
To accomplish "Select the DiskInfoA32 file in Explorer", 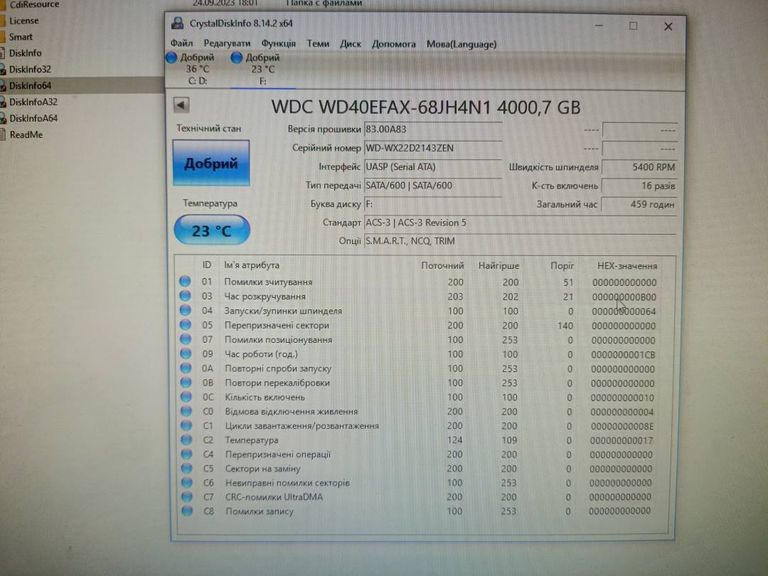I will 33,102.
